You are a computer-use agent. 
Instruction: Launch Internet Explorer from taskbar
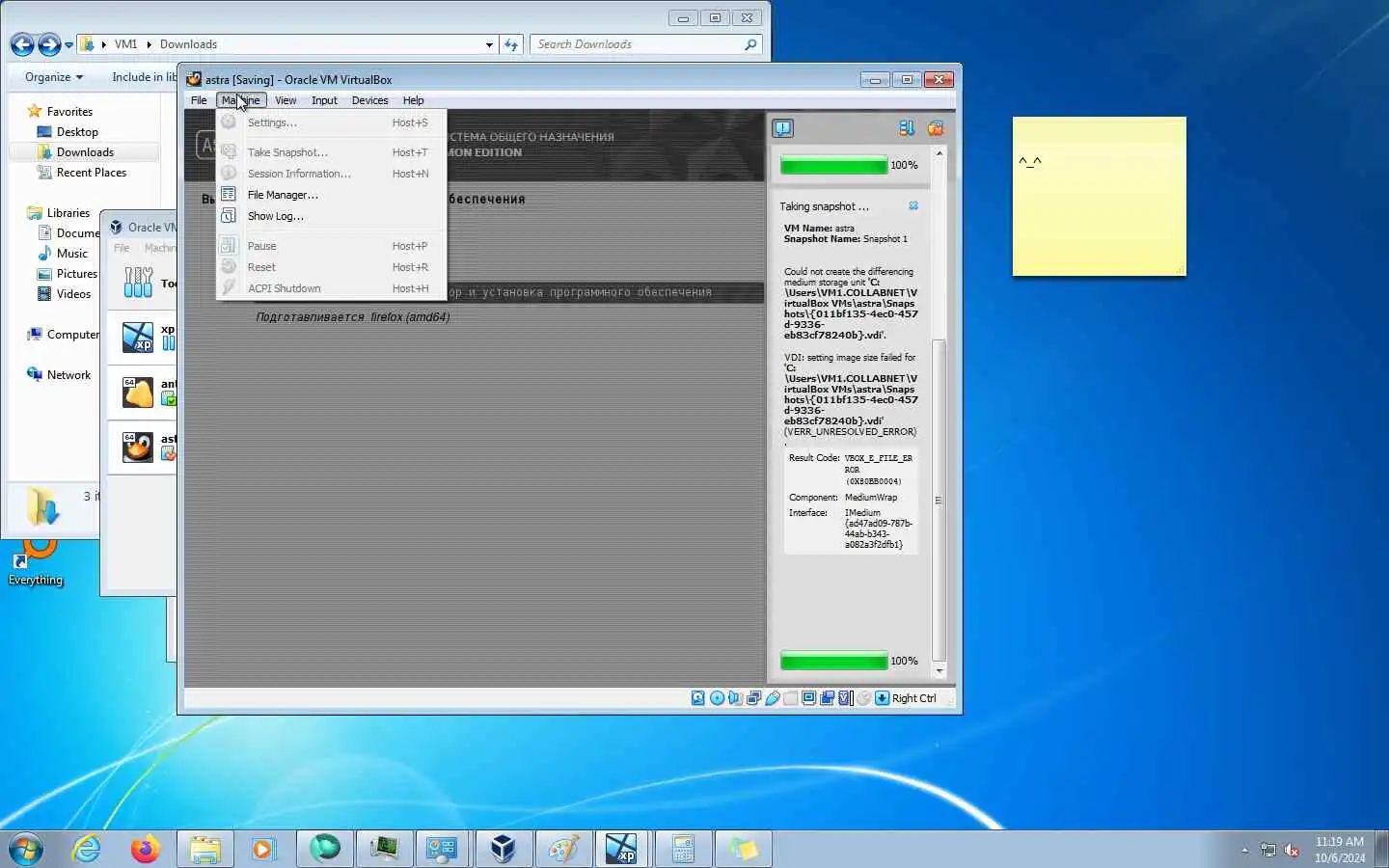tap(87, 849)
